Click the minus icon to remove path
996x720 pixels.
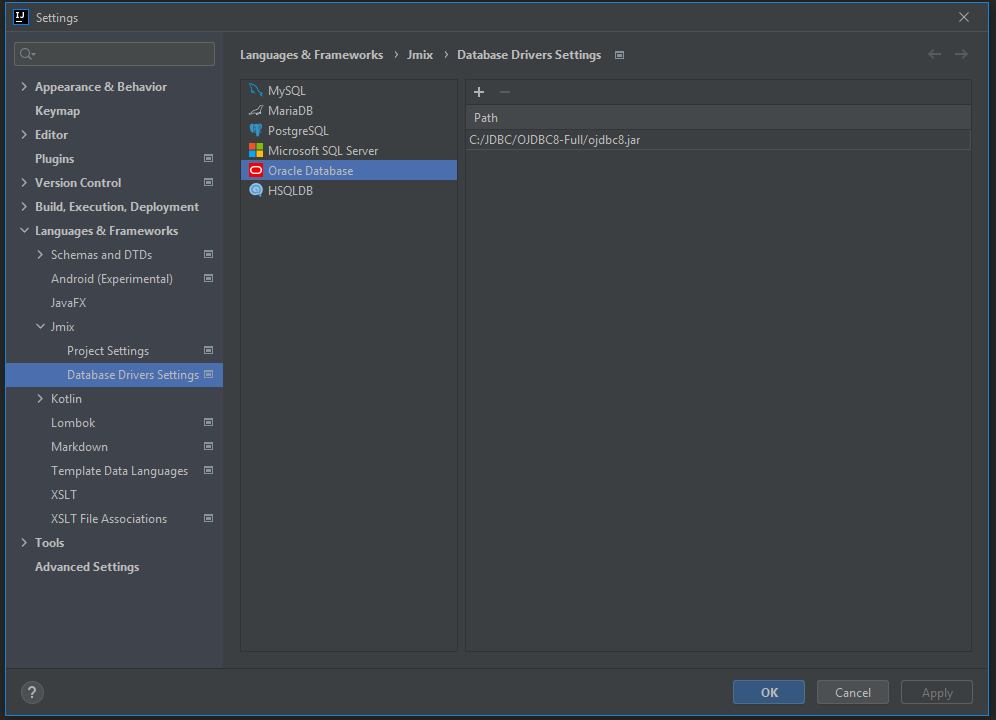point(505,92)
